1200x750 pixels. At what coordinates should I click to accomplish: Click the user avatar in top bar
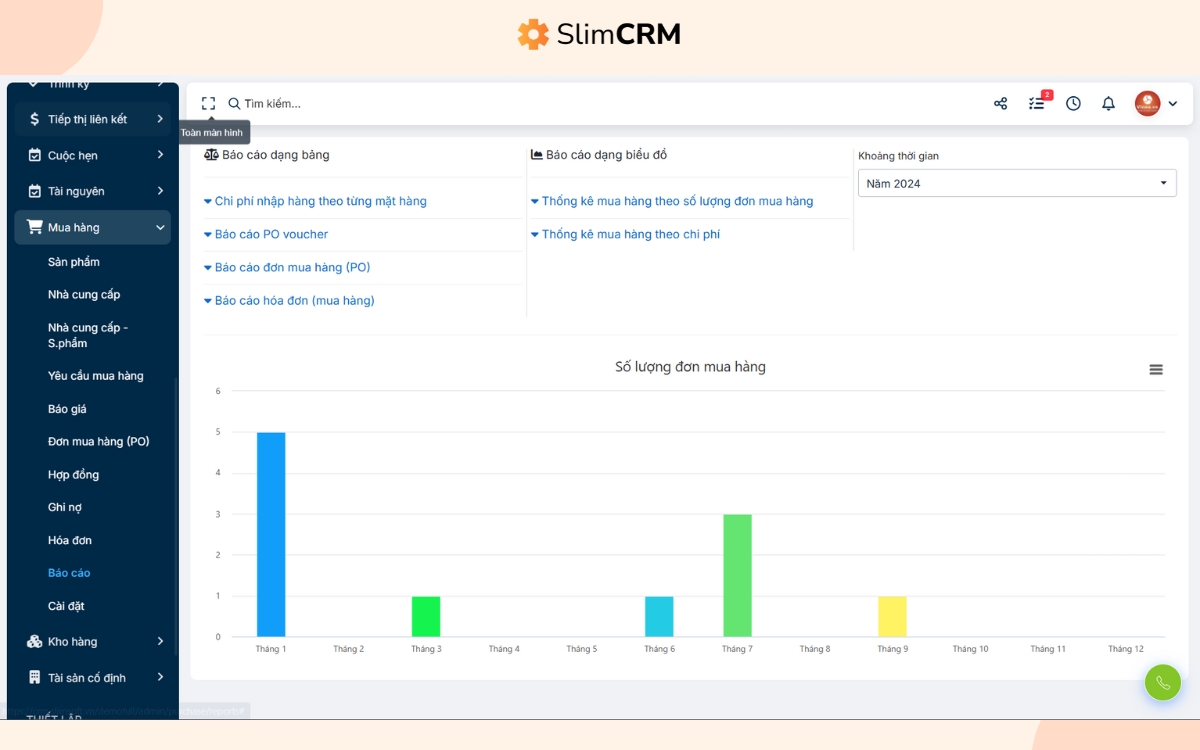pyautogui.click(x=1147, y=103)
